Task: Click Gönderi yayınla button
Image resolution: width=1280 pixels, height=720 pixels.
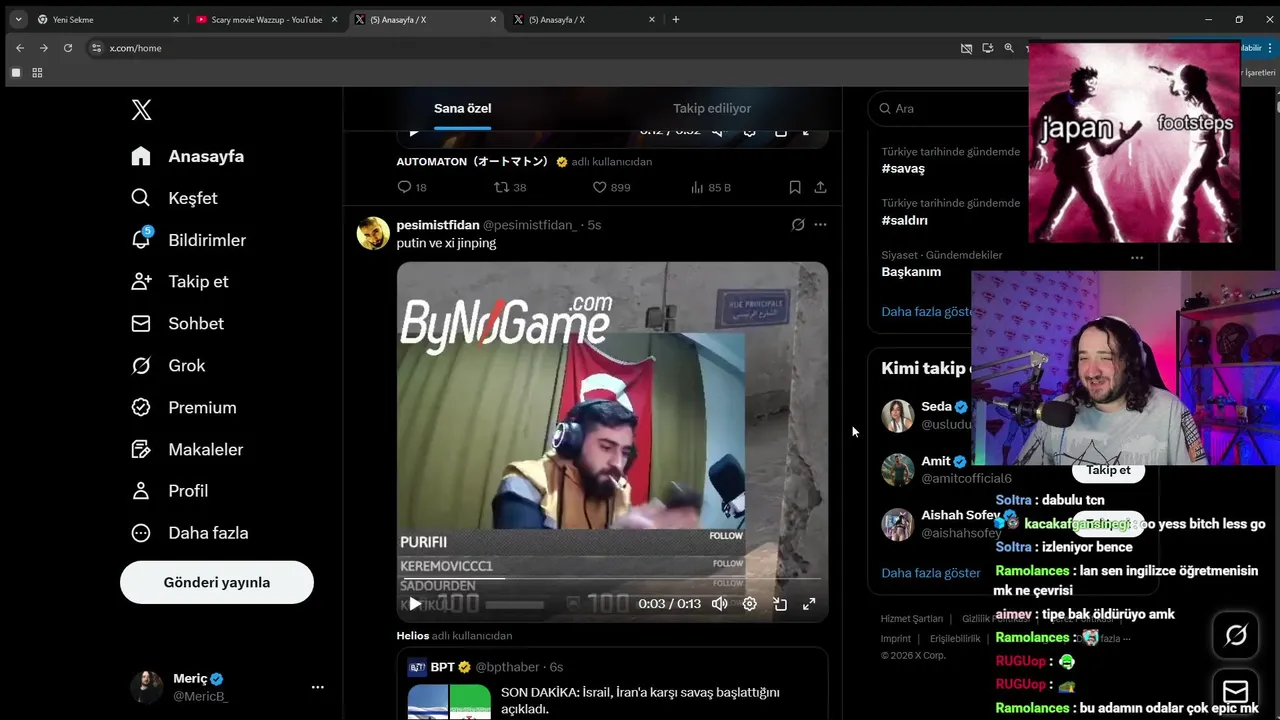Action: (217, 582)
